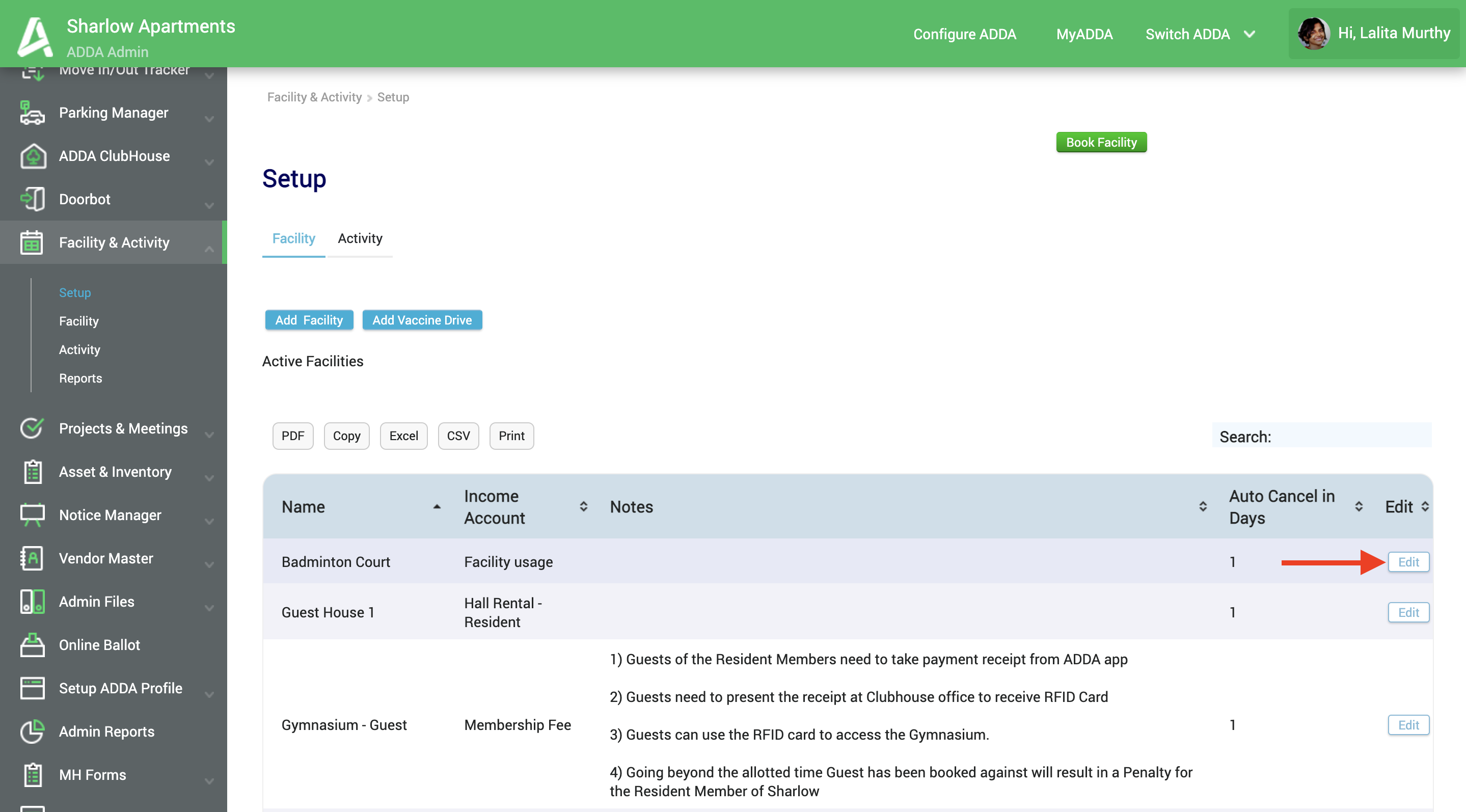
Task: Edit the Badminton Court facility
Action: point(1408,562)
